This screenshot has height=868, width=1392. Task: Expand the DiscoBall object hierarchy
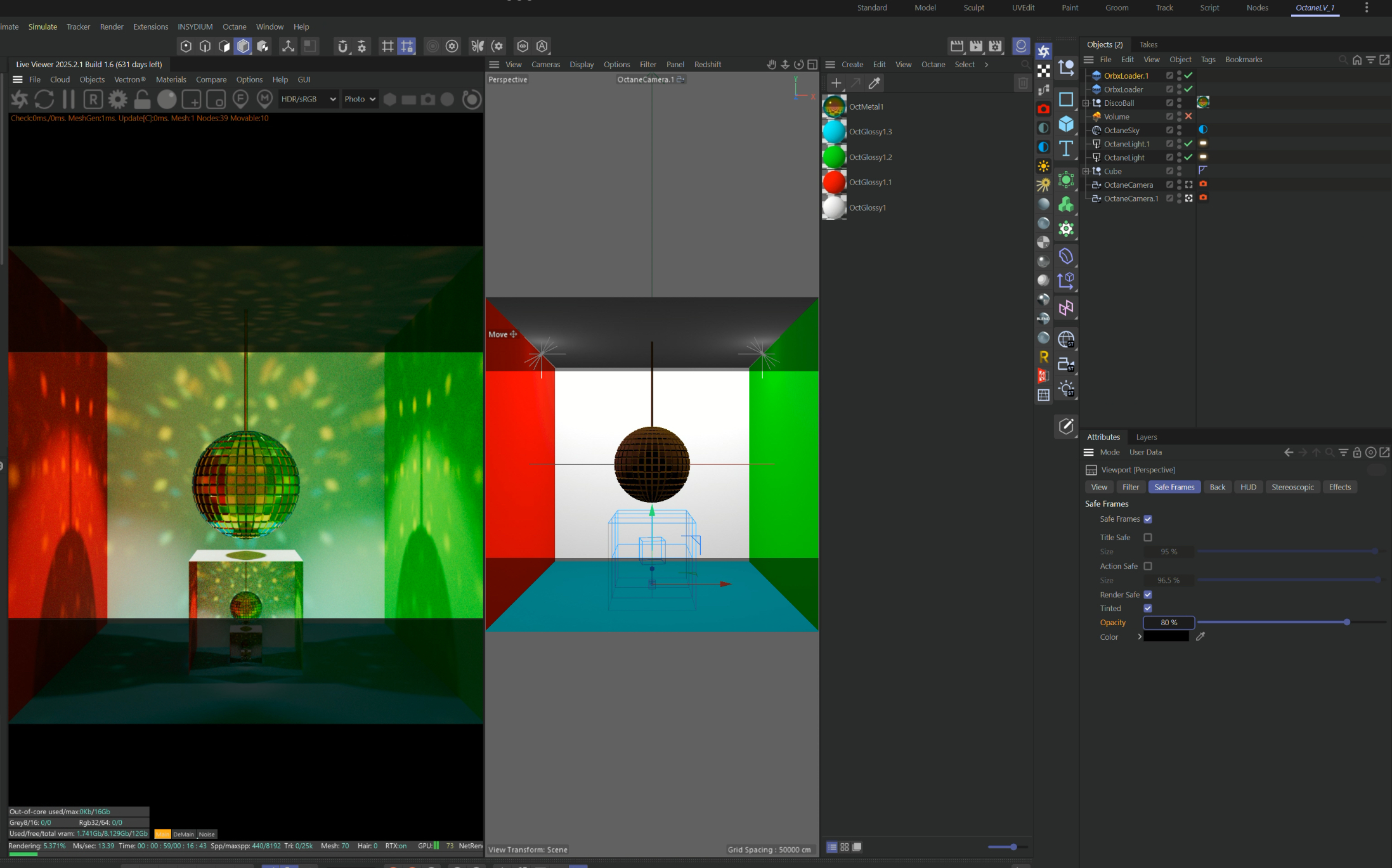point(1086,103)
